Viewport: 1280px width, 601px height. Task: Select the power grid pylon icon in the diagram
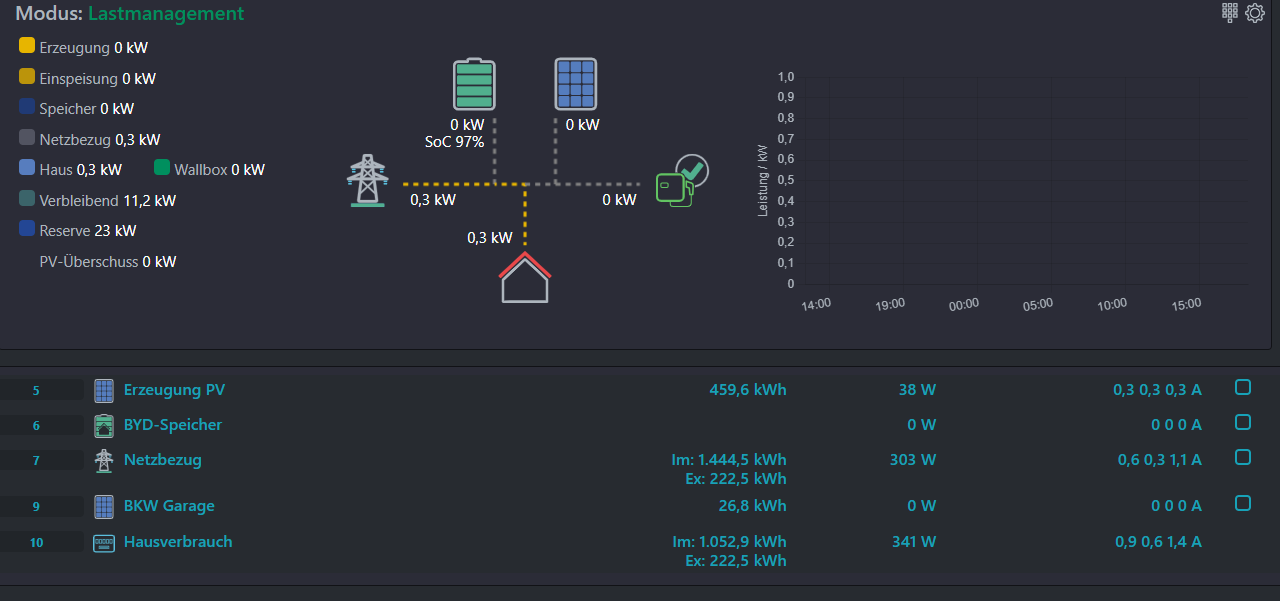coord(366,181)
